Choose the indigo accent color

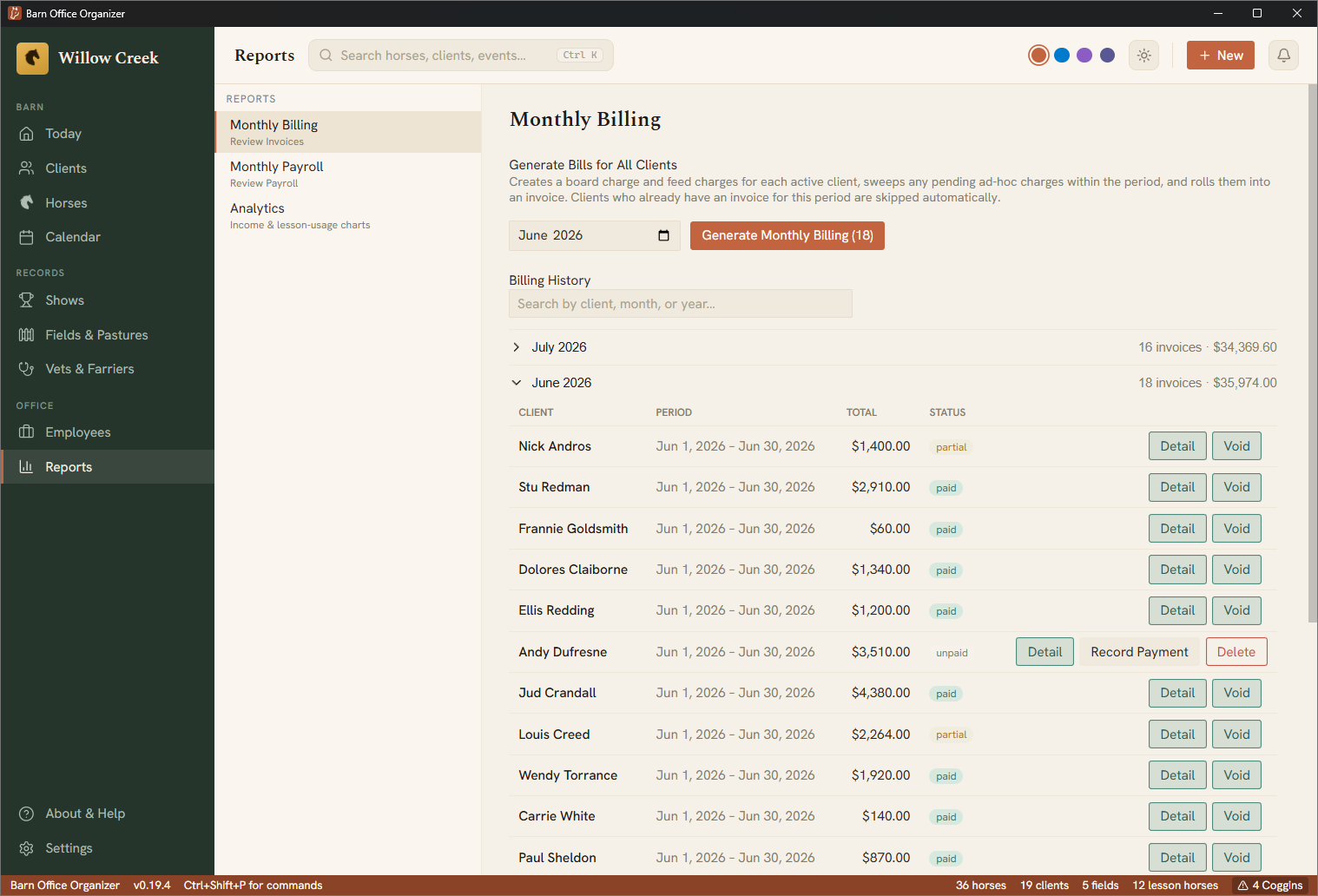point(1107,56)
